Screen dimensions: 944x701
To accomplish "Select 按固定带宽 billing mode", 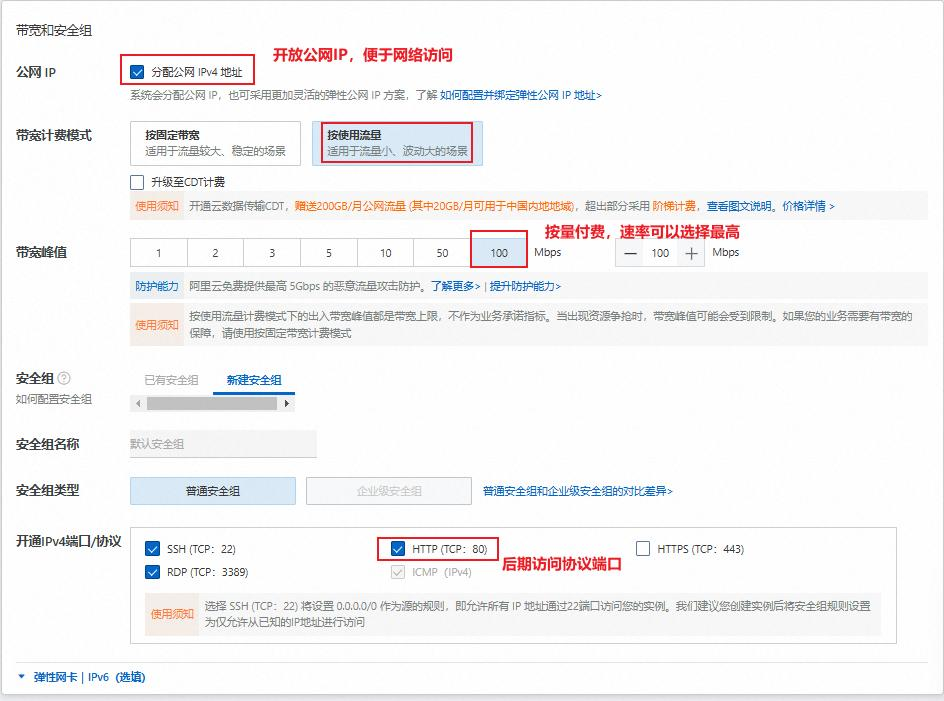I will [216, 143].
